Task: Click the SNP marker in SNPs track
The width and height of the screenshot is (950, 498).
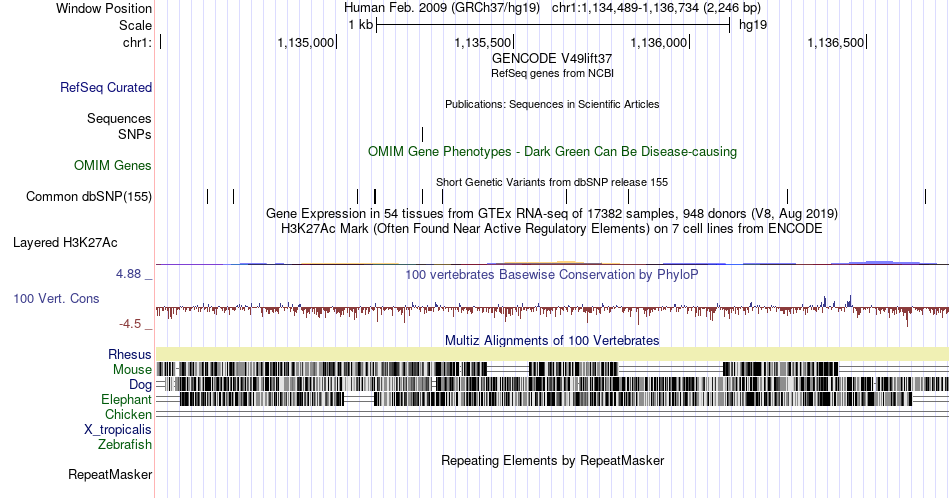Action: 422,134
